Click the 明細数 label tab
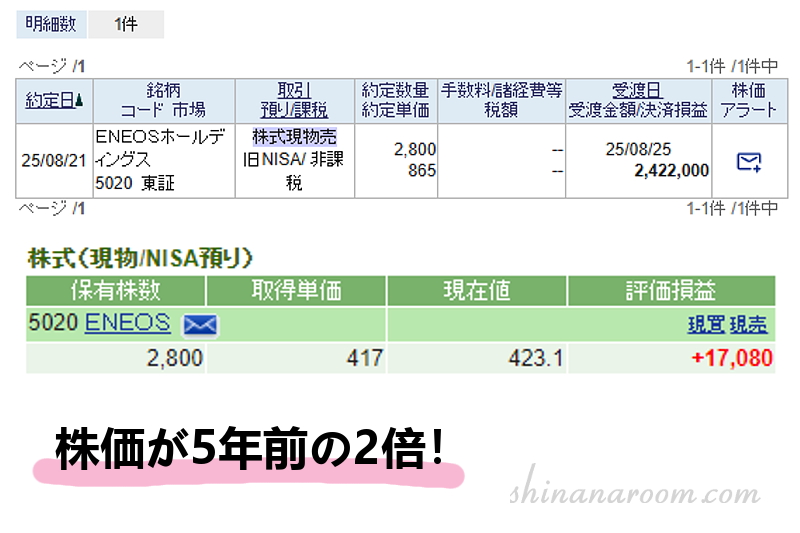The image size is (800, 533). (x=51, y=25)
